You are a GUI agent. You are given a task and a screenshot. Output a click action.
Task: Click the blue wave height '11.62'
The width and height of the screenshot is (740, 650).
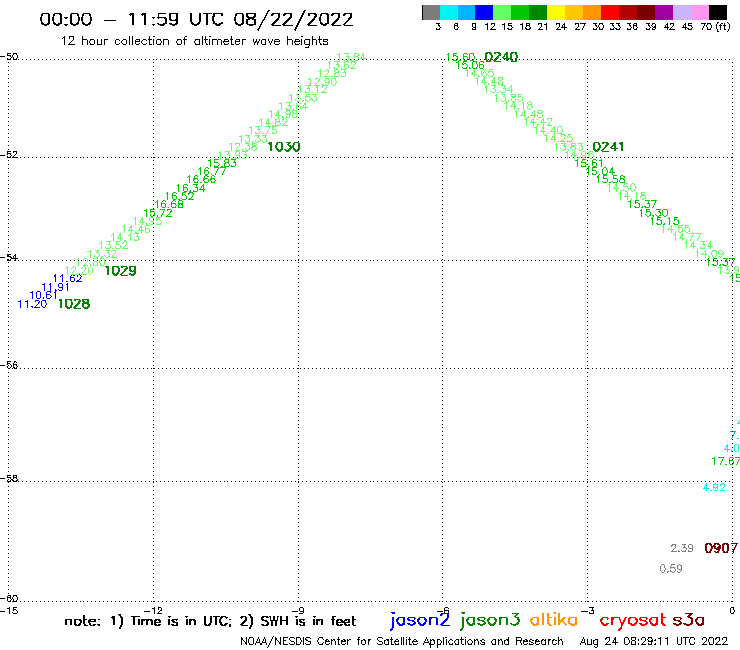(67, 279)
